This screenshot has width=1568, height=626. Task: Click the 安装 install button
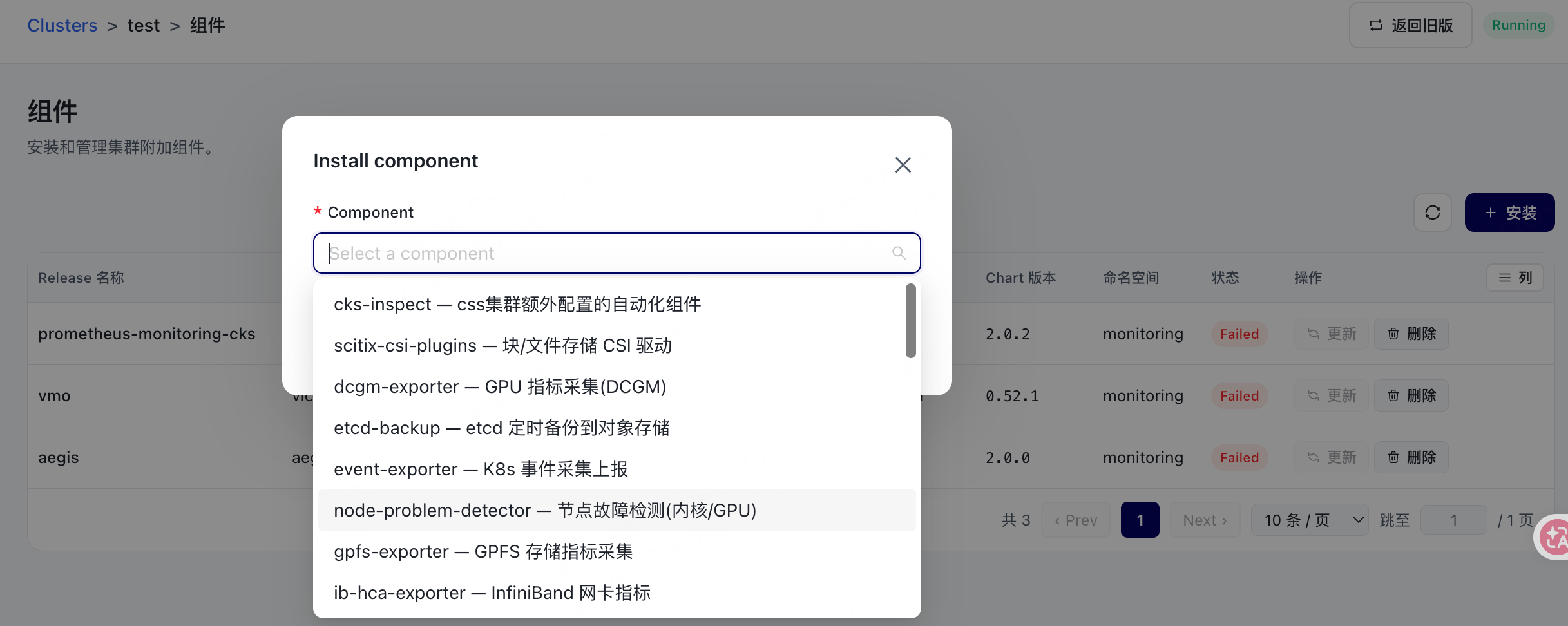tap(1509, 213)
